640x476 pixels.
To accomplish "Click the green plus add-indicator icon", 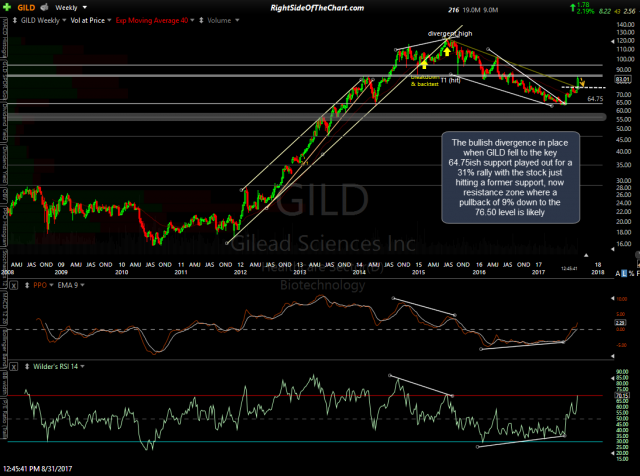I will 7,7.
